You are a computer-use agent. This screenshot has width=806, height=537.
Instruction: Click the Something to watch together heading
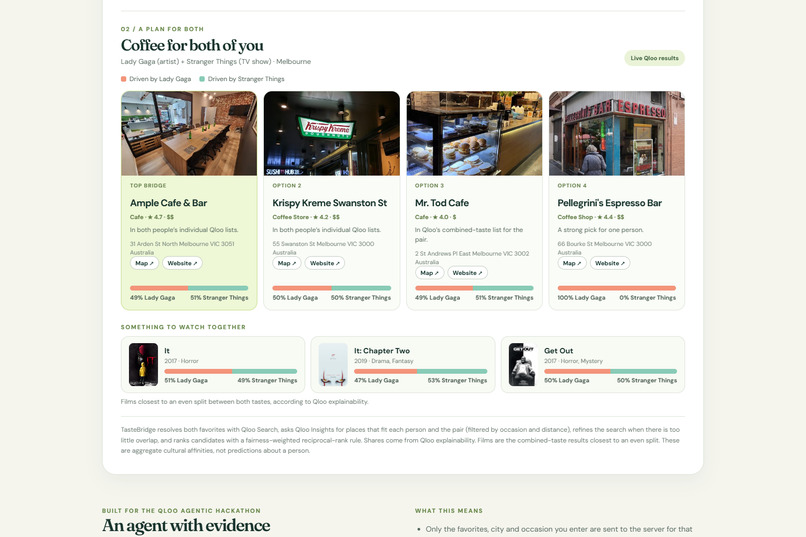(x=183, y=327)
